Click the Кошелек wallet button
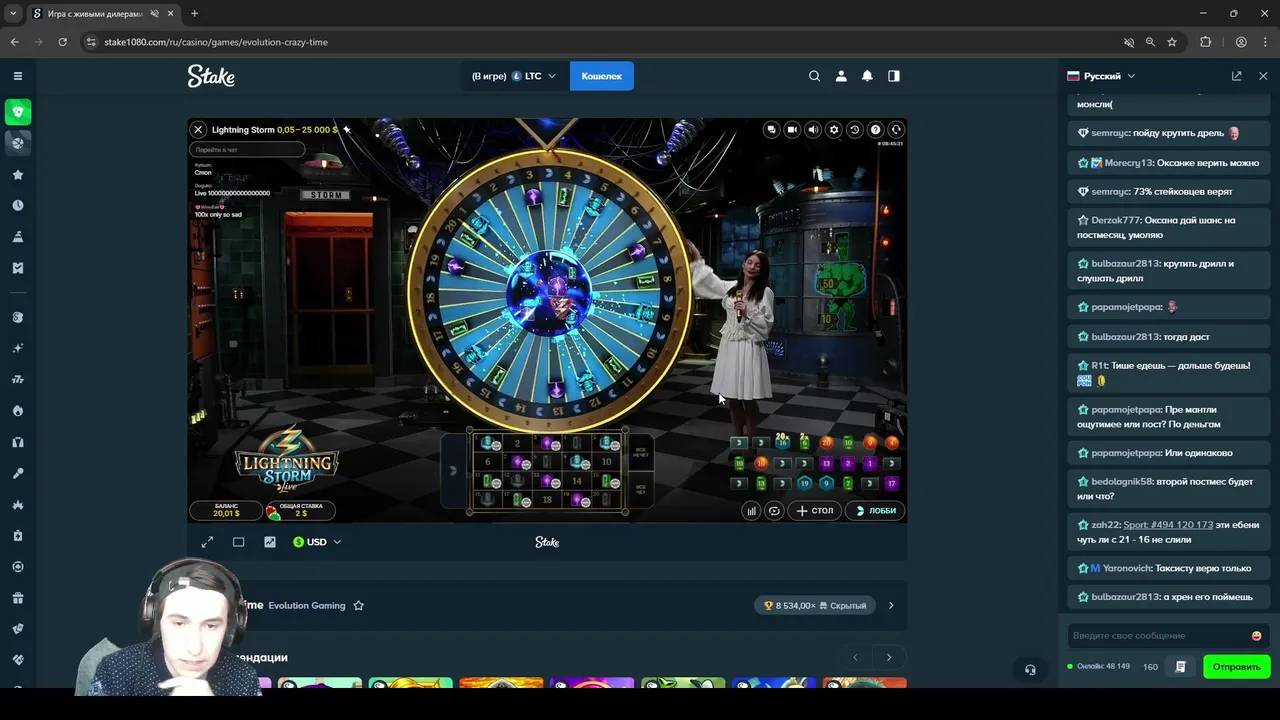Viewport: 1280px width, 720px height. point(601,76)
